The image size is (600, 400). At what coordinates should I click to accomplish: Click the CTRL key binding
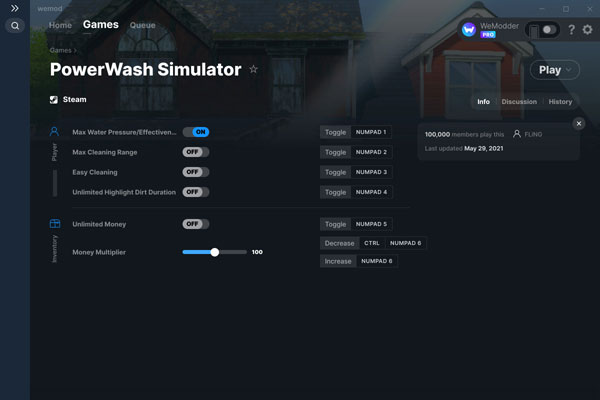coord(372,243)
